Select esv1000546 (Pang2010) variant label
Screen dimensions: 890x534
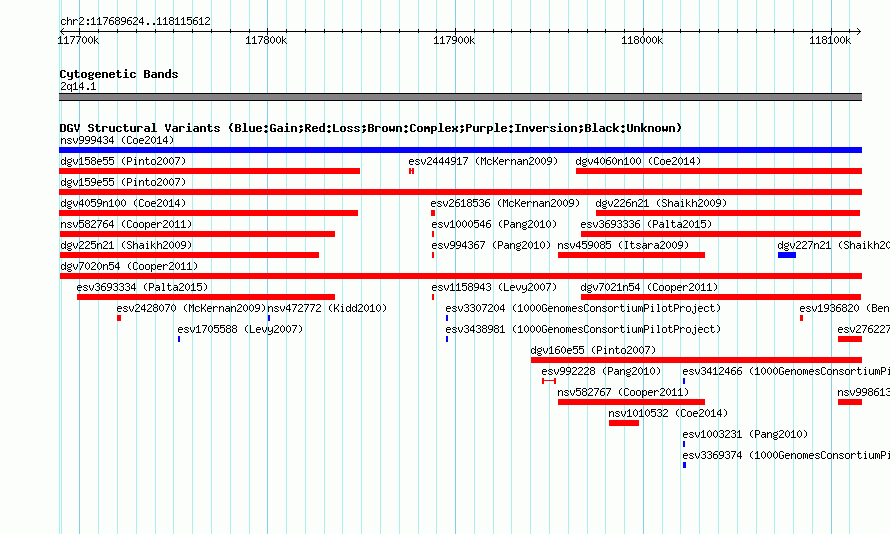coord(494,224)
